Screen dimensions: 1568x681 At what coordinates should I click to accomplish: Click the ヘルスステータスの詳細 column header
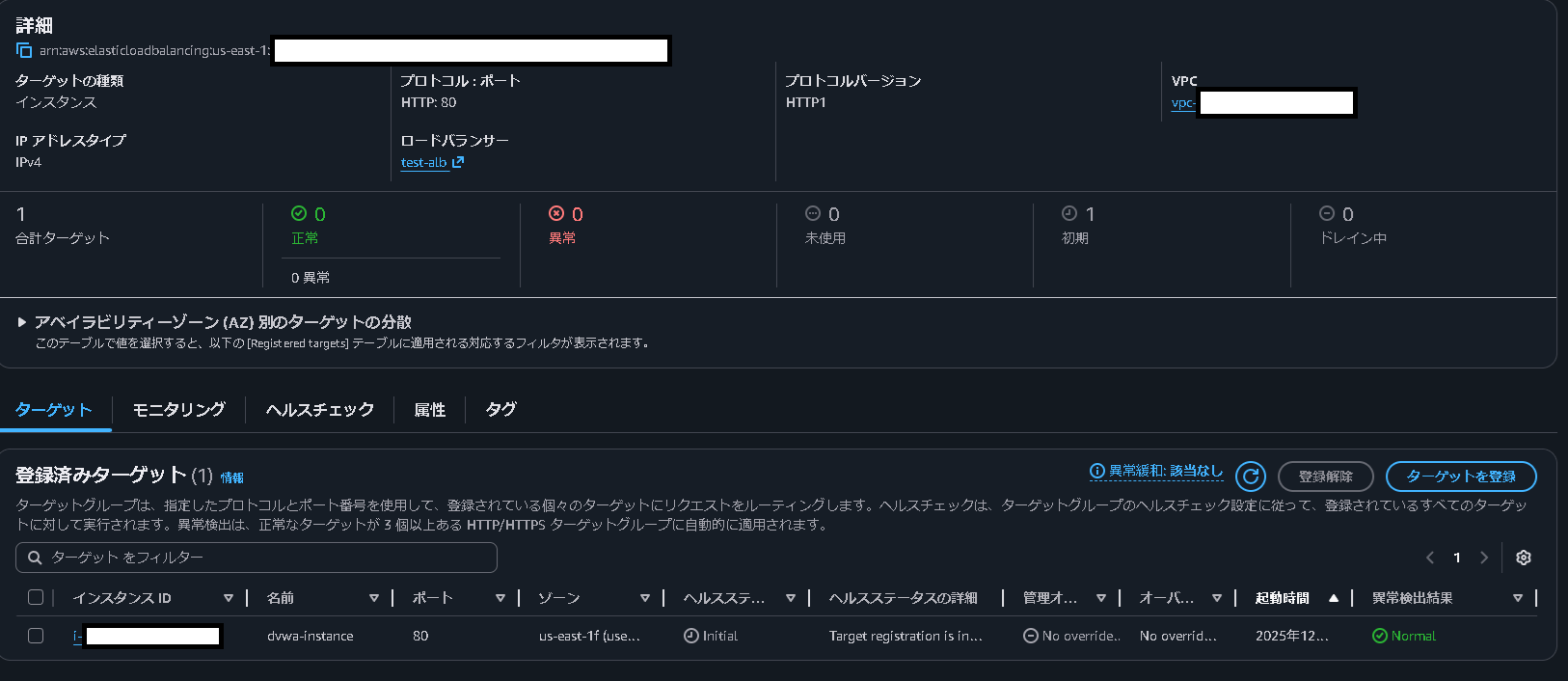coord(904,598)
